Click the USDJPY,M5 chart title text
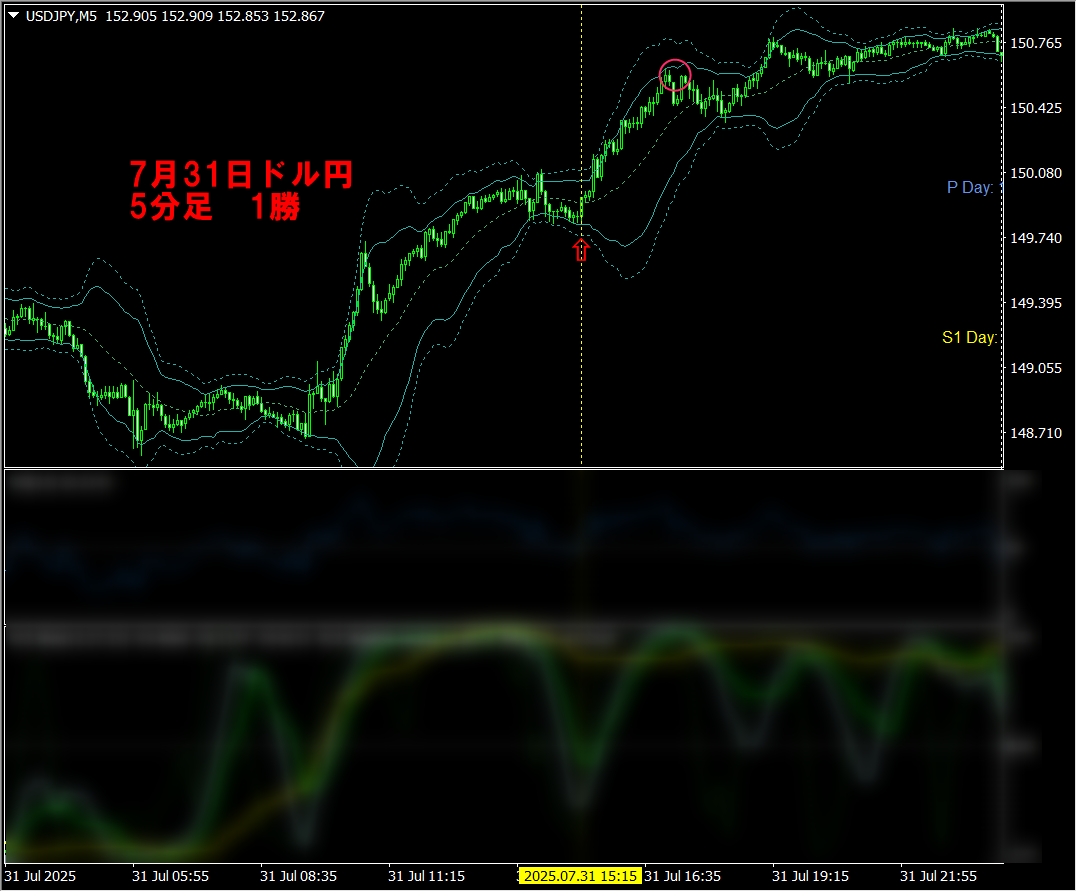Viewport: 1077px width, 892px height. point(60,16)
